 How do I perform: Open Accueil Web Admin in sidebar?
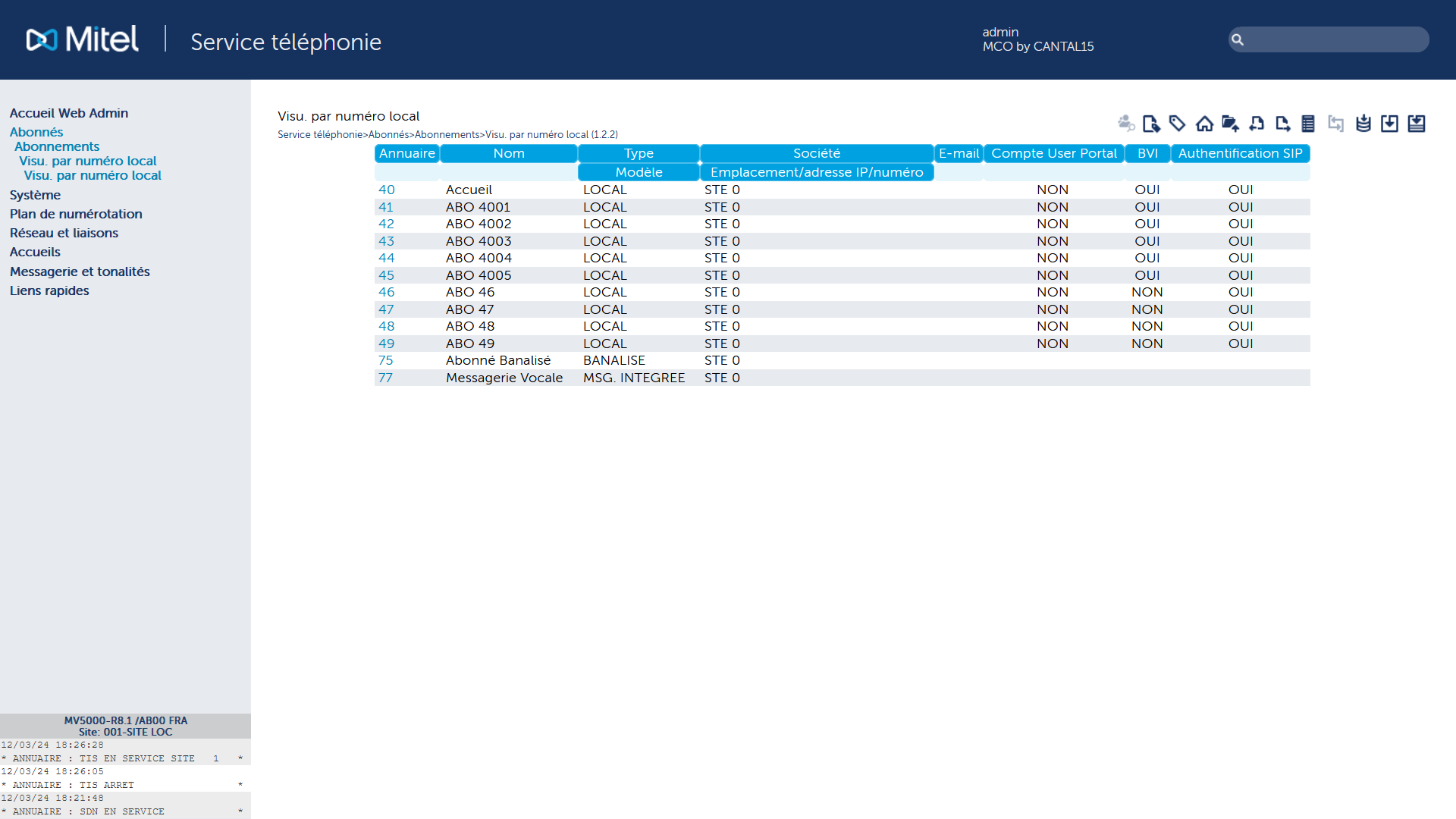click(69, 113)
